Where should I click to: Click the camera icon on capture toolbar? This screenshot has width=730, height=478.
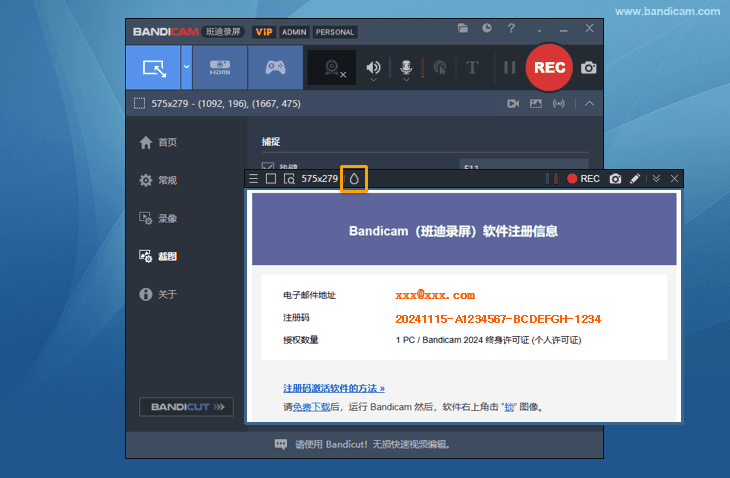[615, 179]
